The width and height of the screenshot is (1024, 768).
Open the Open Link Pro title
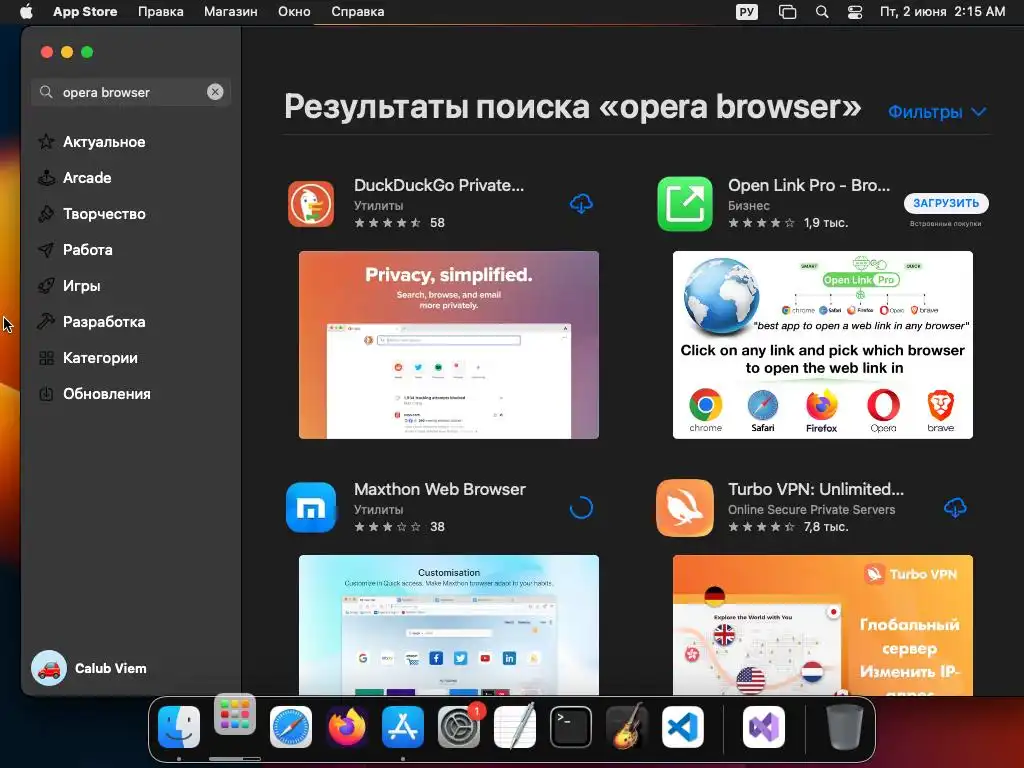point(808,185)
